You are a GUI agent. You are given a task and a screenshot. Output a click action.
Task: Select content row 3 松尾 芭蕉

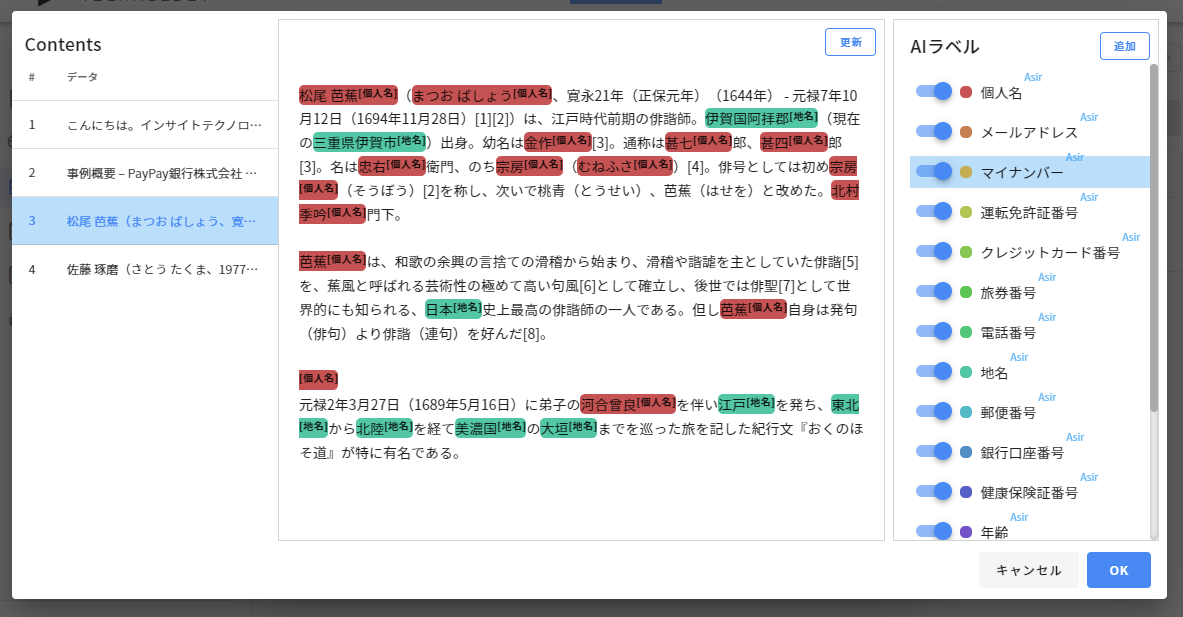[x=145, y=221]
